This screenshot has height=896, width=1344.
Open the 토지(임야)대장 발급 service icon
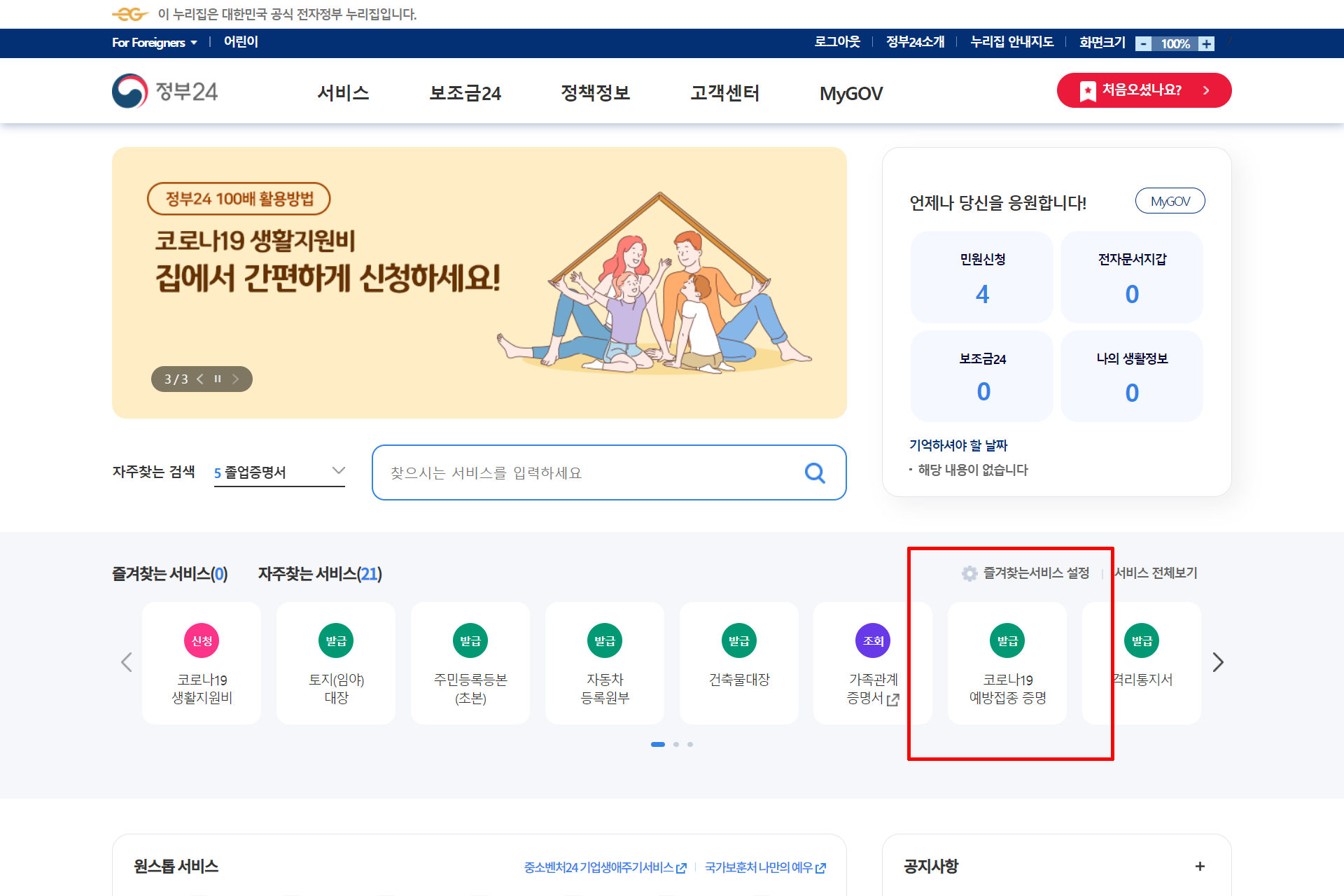[336, 640]
